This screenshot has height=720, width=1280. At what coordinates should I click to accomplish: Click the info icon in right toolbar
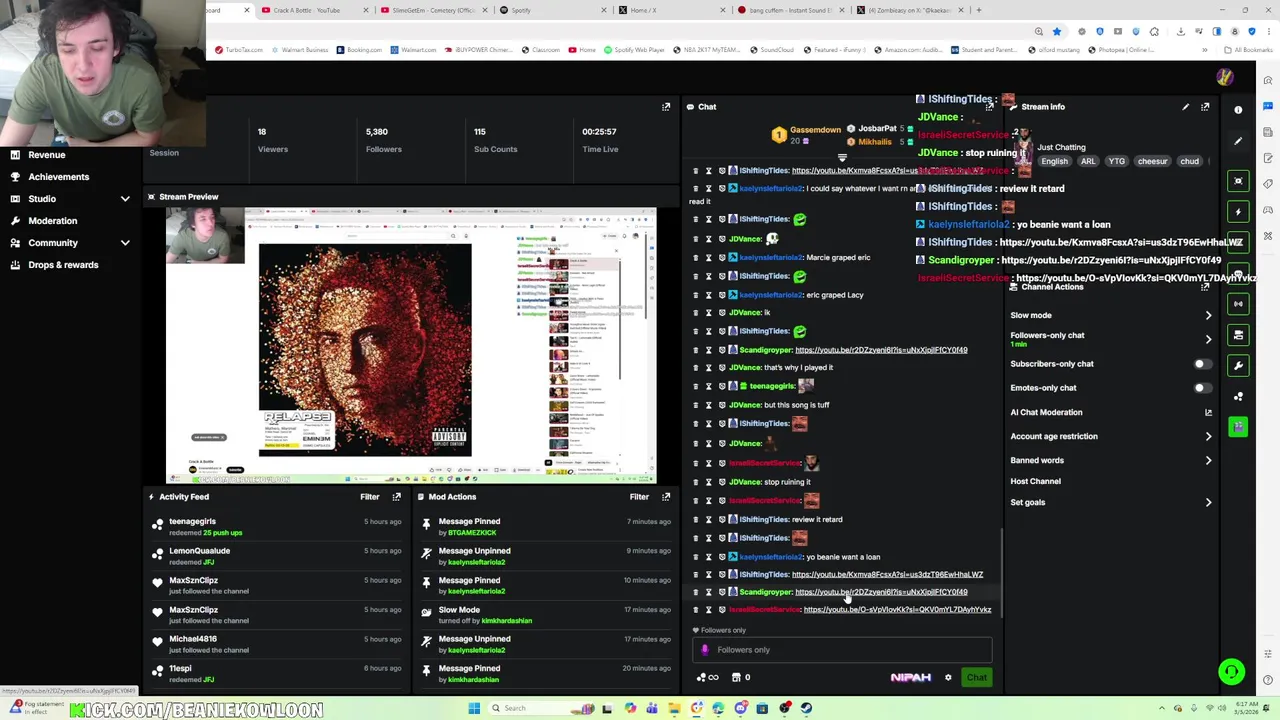click(1238, 110)
